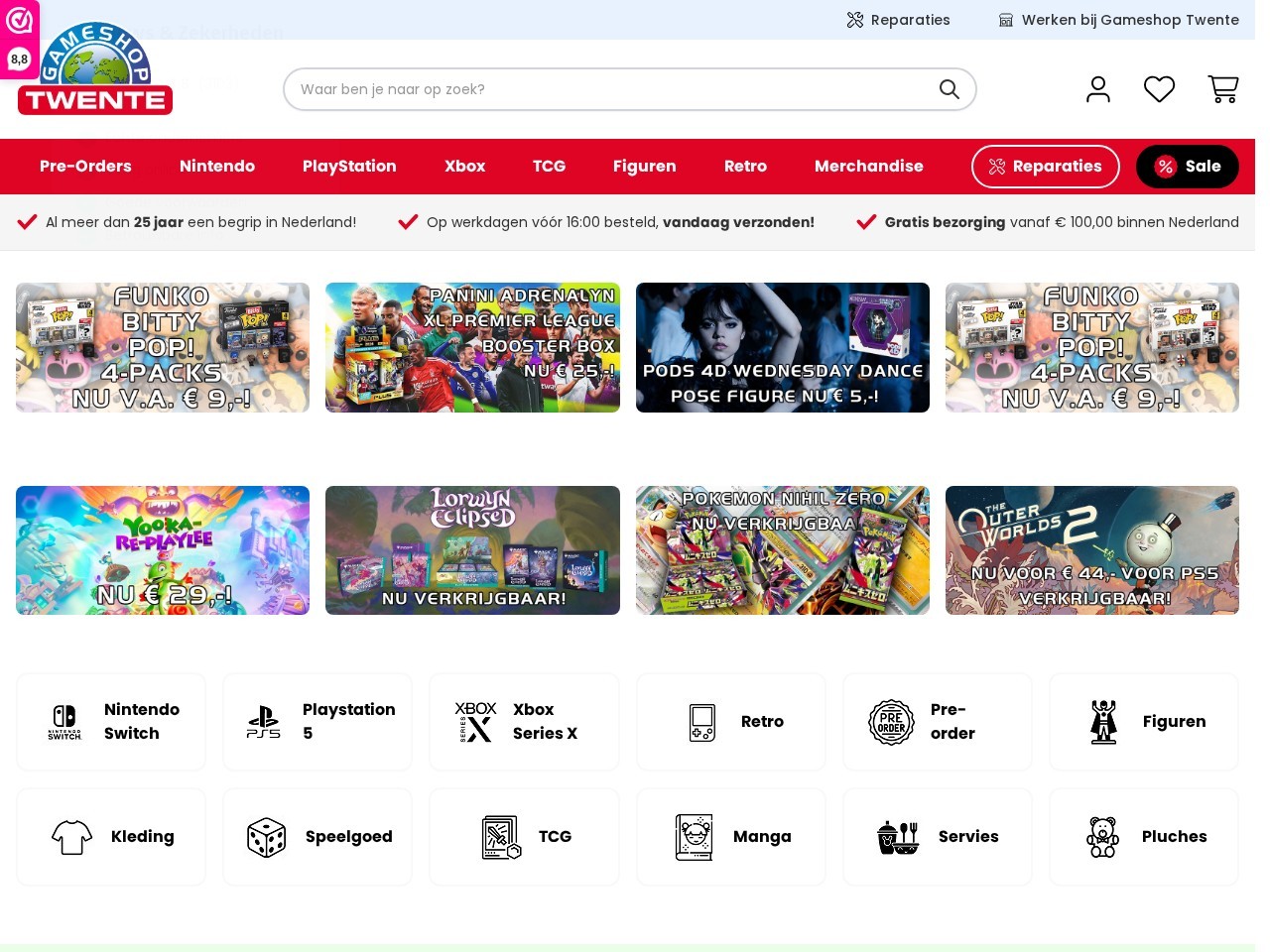Click the Pre-order badge icon

(x=891, y=722)
